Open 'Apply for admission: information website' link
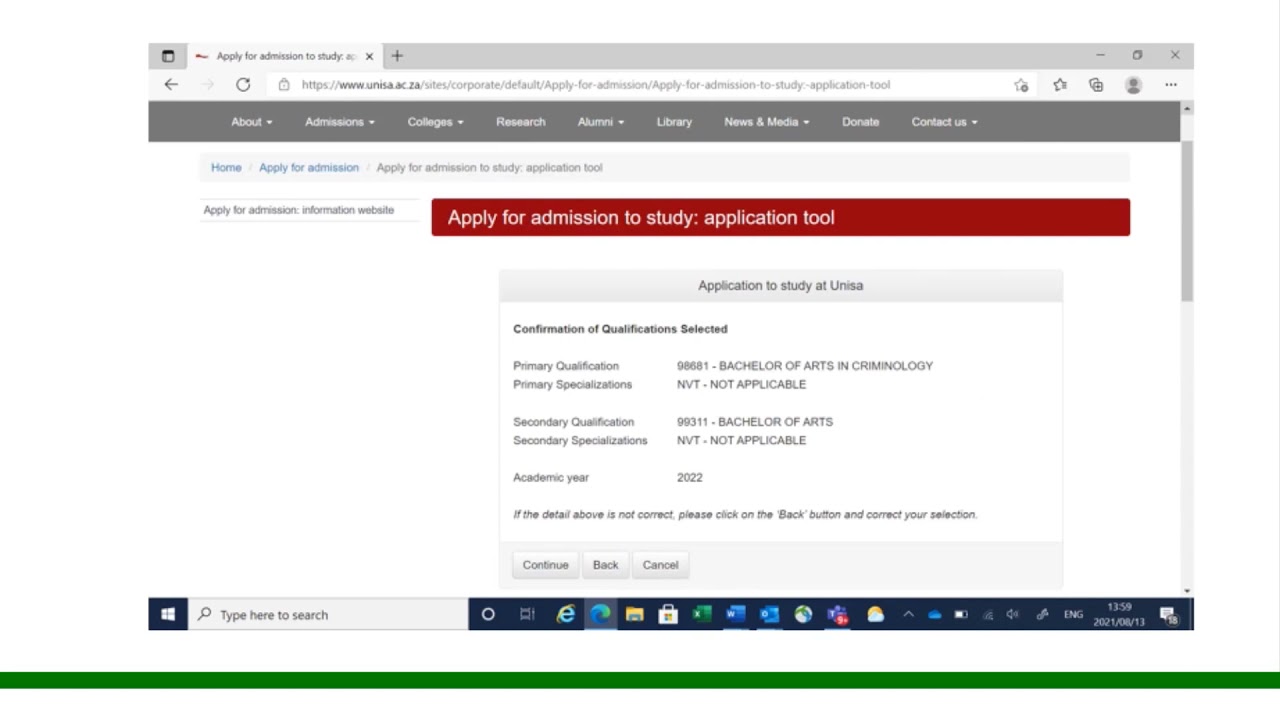 299,210
